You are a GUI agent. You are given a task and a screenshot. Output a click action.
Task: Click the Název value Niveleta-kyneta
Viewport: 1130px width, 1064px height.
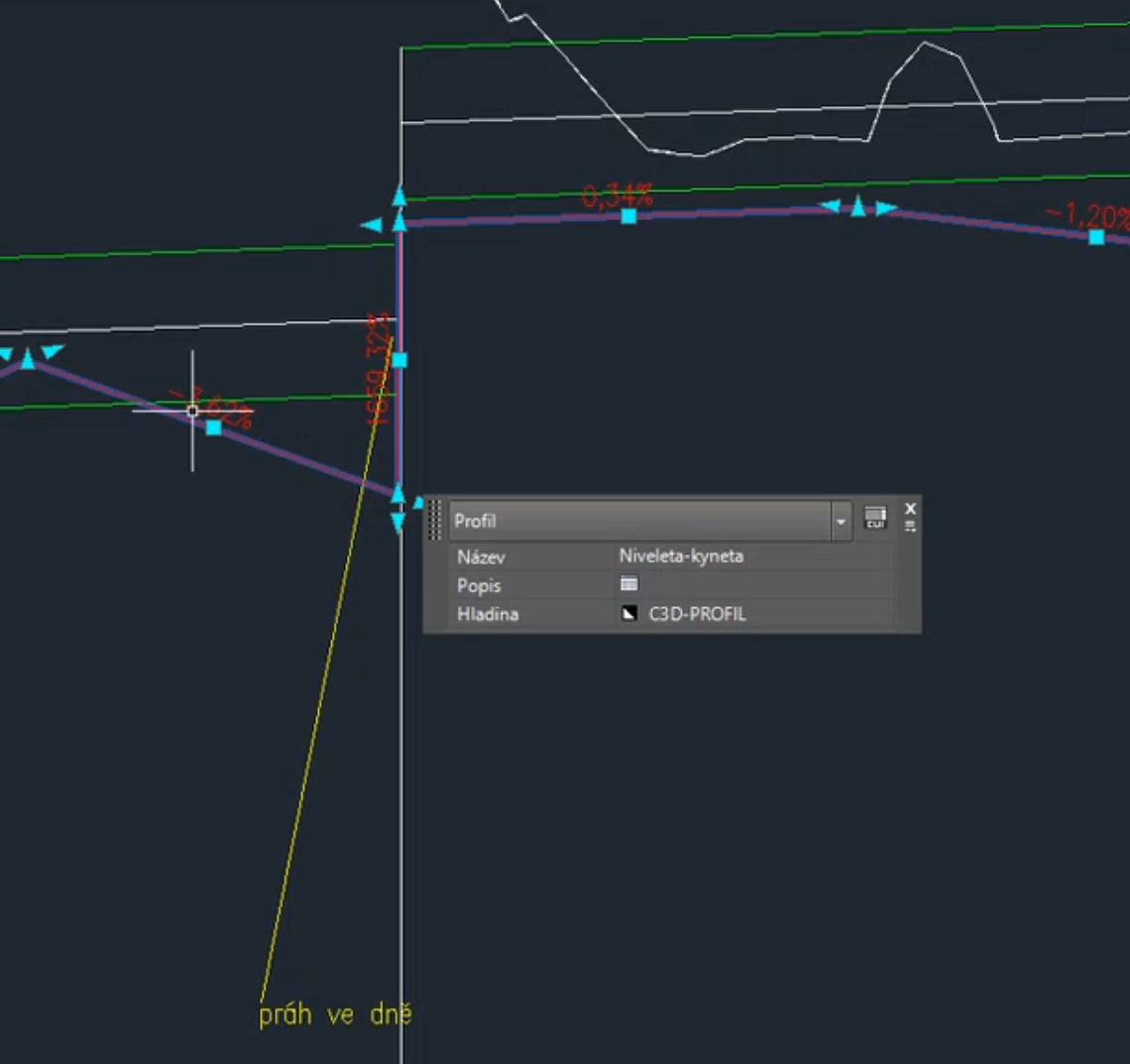(x=681, y=556)
